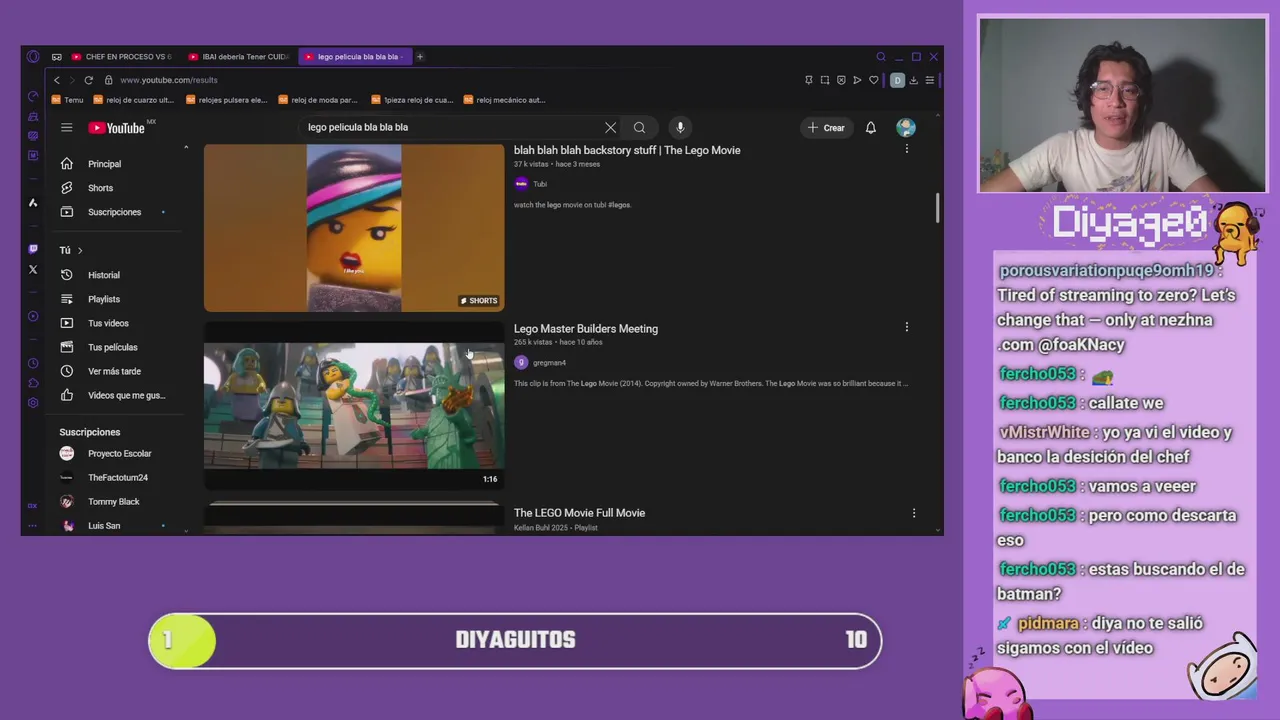Start voice search with microphone
This screenshot has width=1280, height=720.
coord(680,127)
